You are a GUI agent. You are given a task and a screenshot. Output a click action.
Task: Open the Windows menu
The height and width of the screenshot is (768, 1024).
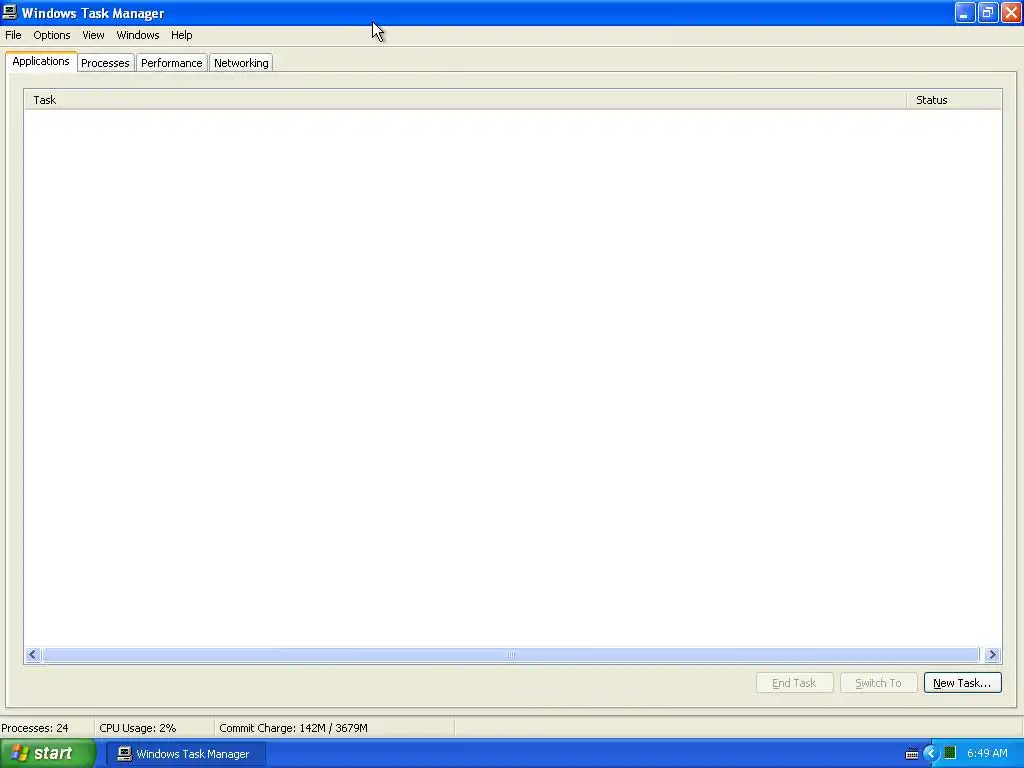[138, 35]
